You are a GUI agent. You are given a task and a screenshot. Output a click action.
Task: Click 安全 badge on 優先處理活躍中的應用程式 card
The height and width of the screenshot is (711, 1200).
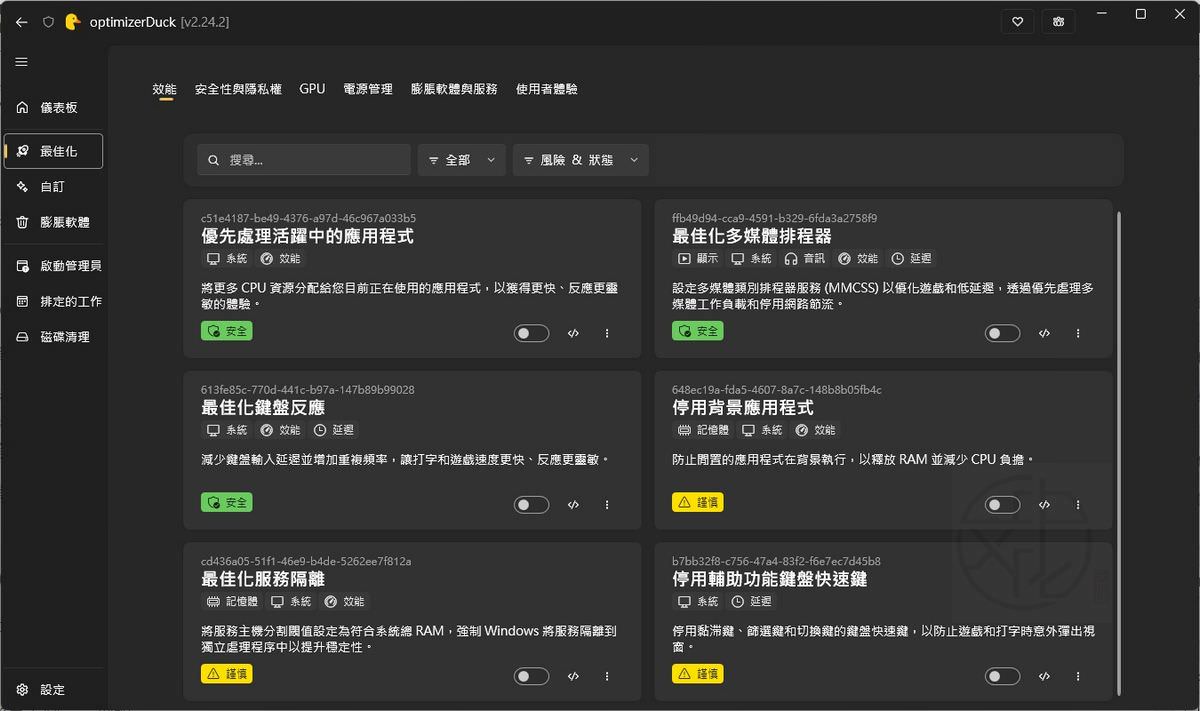tap(227, 330)
